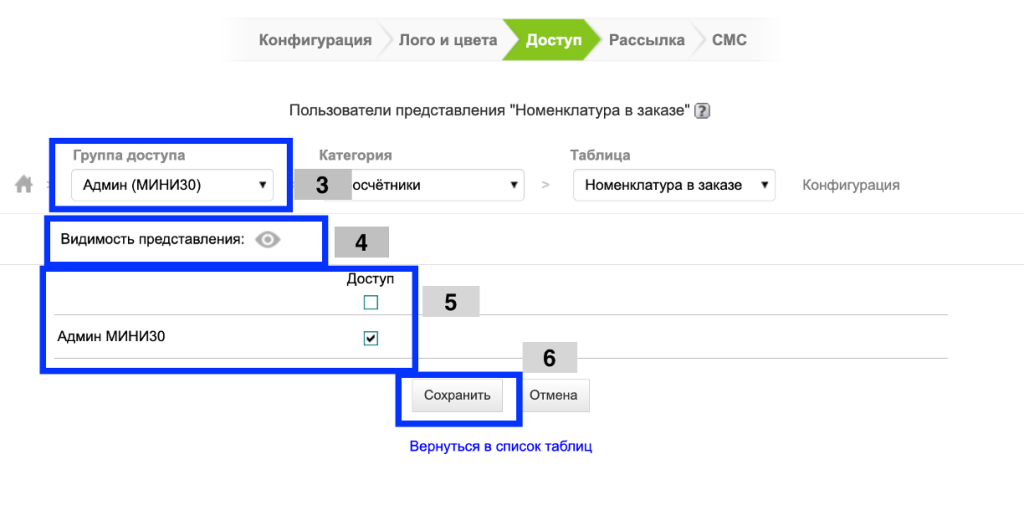Click the Видимость представления label

point(152,240)
